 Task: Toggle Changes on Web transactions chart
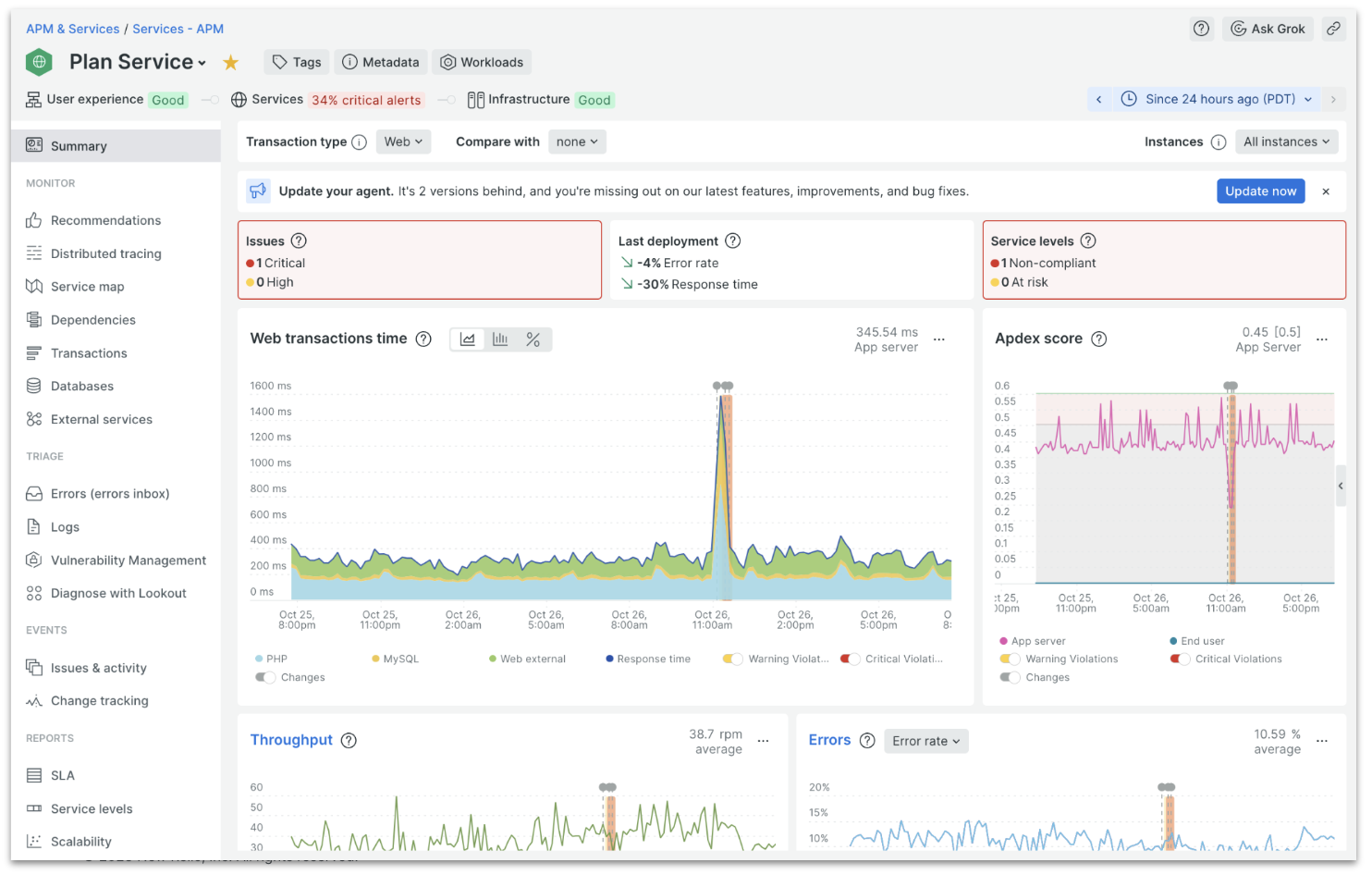pyautogui.click(x=265, y=677)
